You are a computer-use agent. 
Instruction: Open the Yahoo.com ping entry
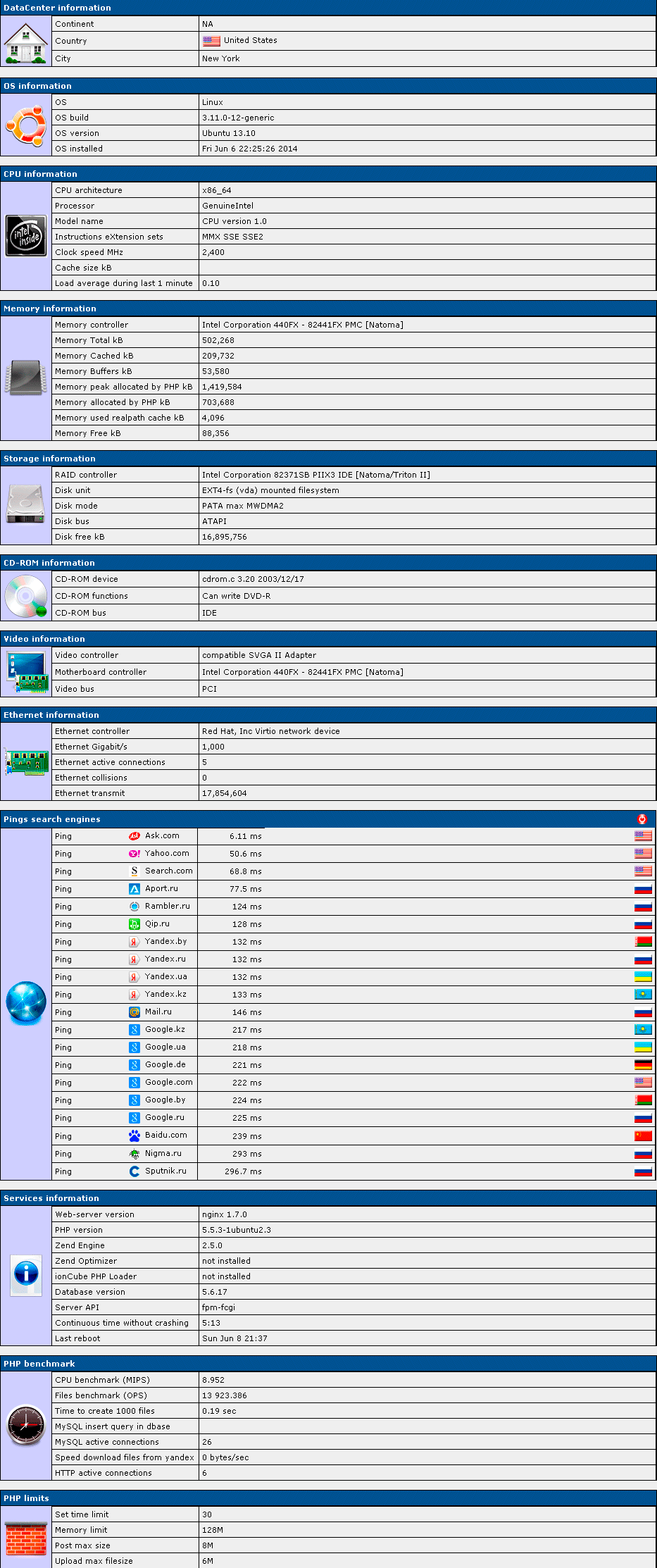click(x=166, y=854)
